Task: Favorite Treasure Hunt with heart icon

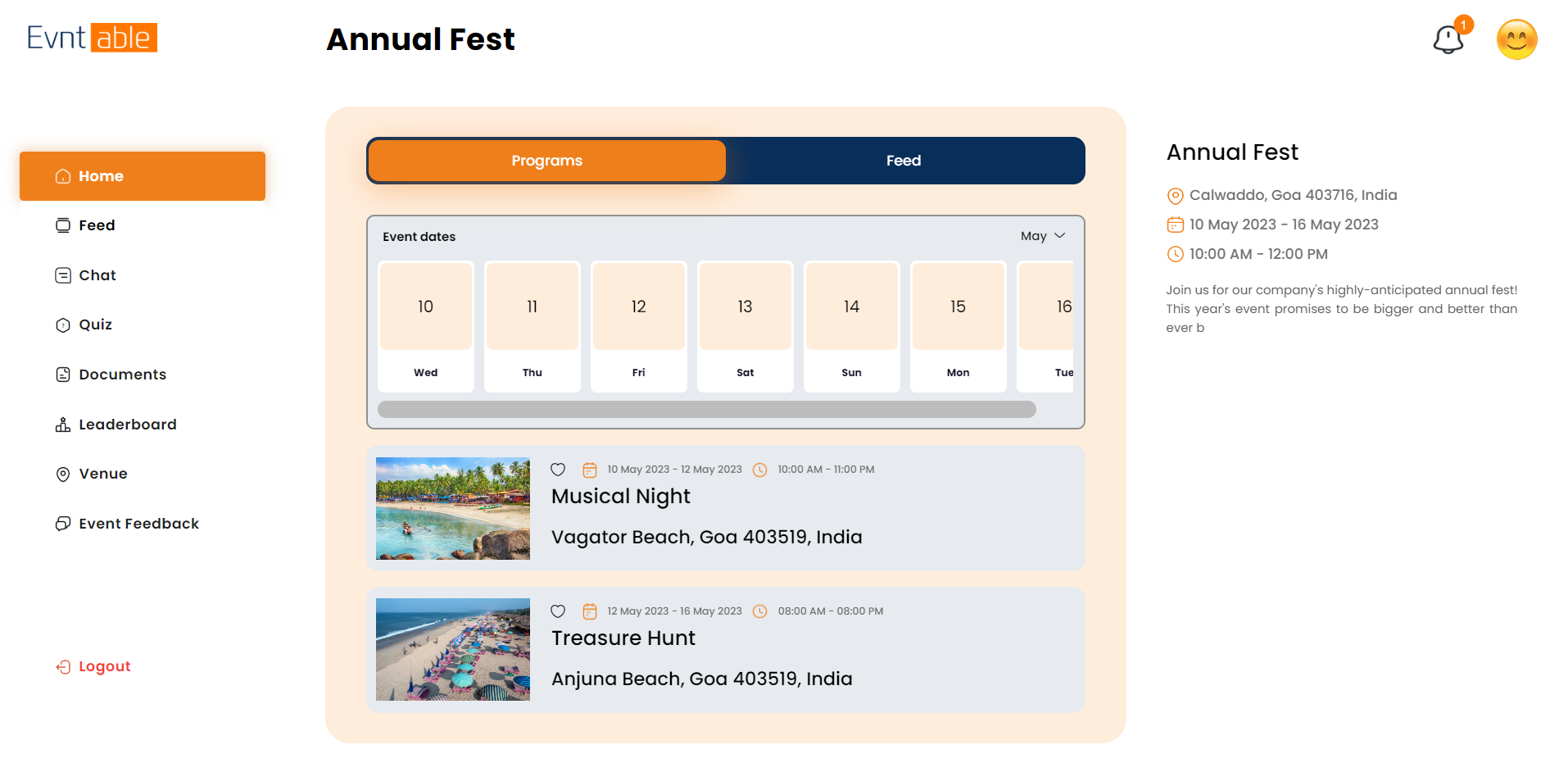Action: click(x=558, y=611)
